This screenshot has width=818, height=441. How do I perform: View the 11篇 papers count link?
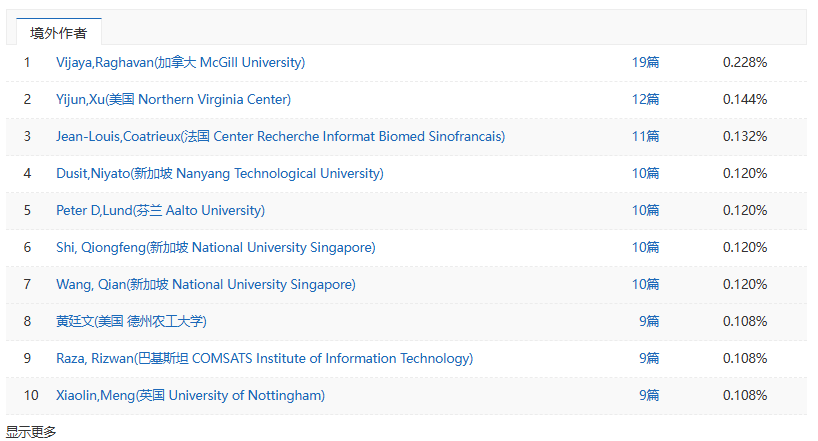(645, 137)
